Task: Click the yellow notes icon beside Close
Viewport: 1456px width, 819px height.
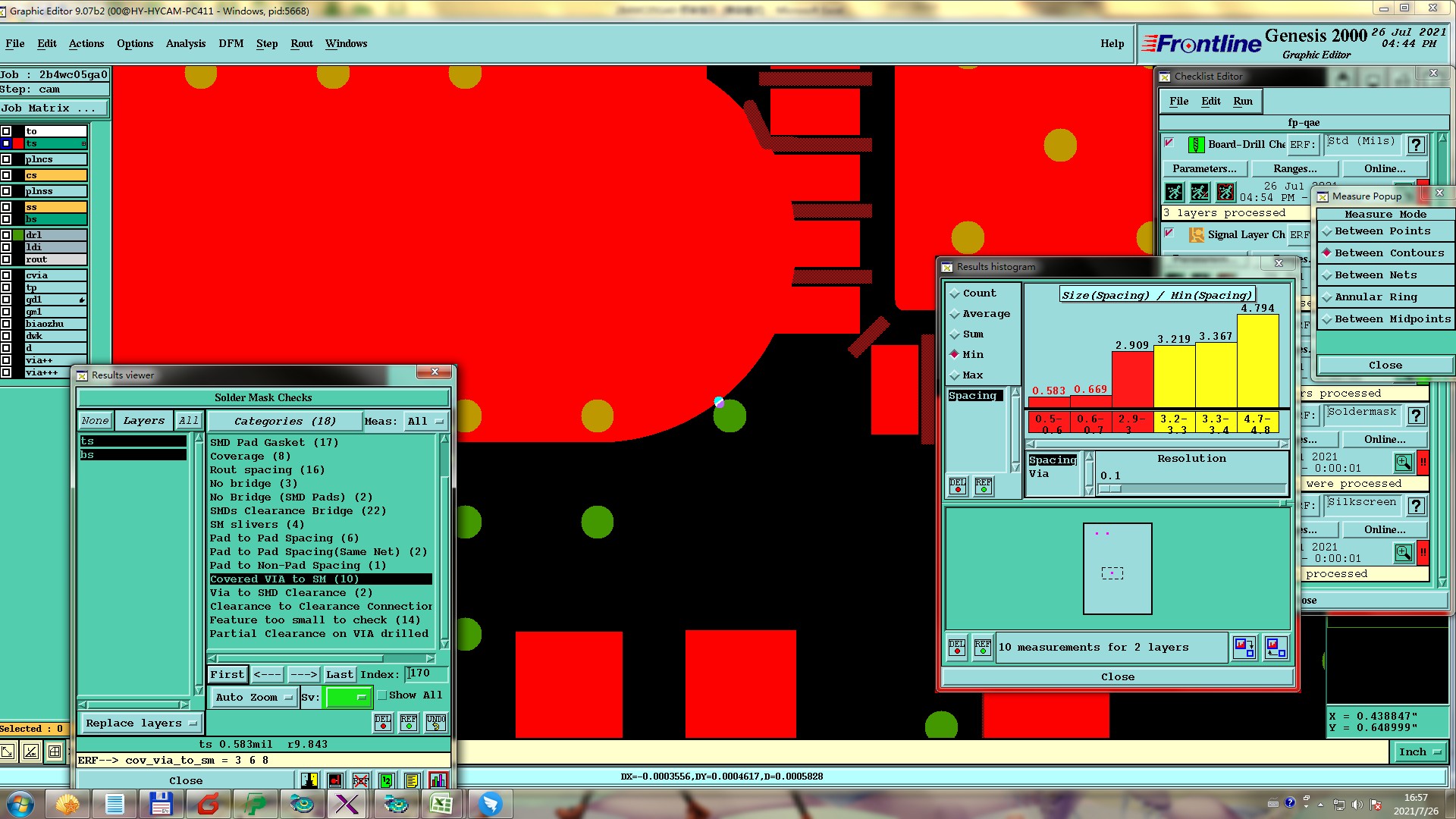Action: [x=412, y=780]
